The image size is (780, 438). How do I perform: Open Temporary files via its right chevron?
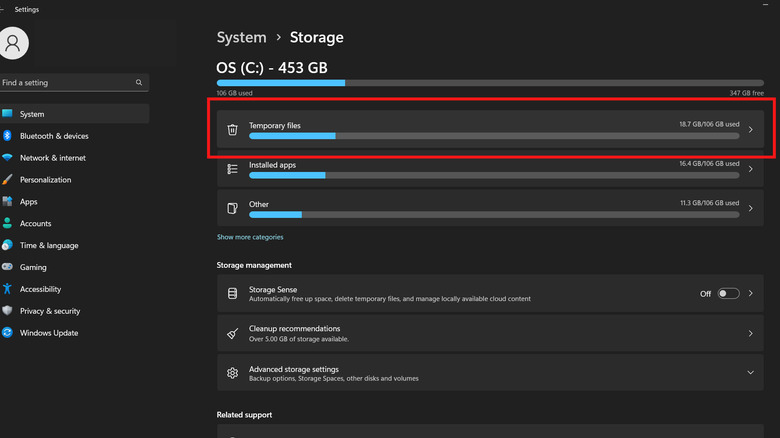pos(751,129)
